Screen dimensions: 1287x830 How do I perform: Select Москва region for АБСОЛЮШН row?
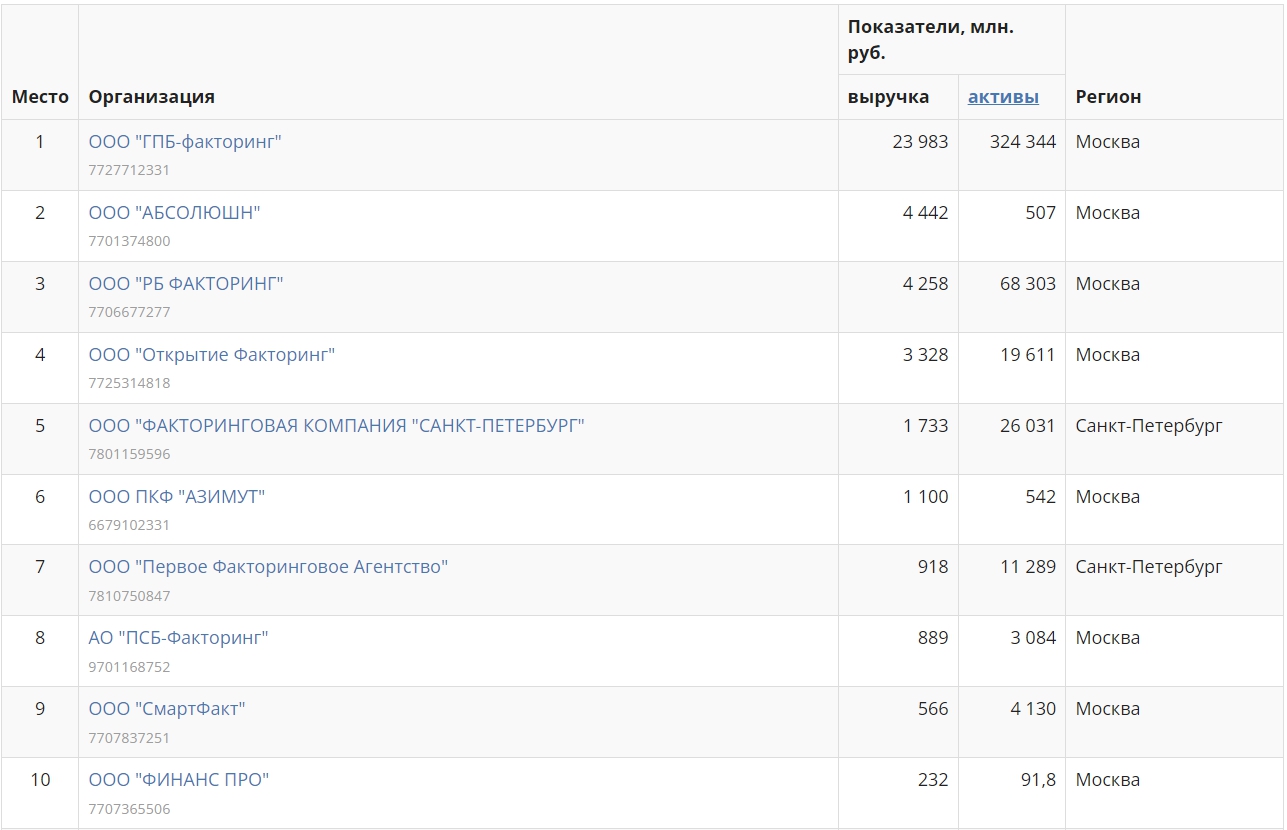pos(1108,213)
